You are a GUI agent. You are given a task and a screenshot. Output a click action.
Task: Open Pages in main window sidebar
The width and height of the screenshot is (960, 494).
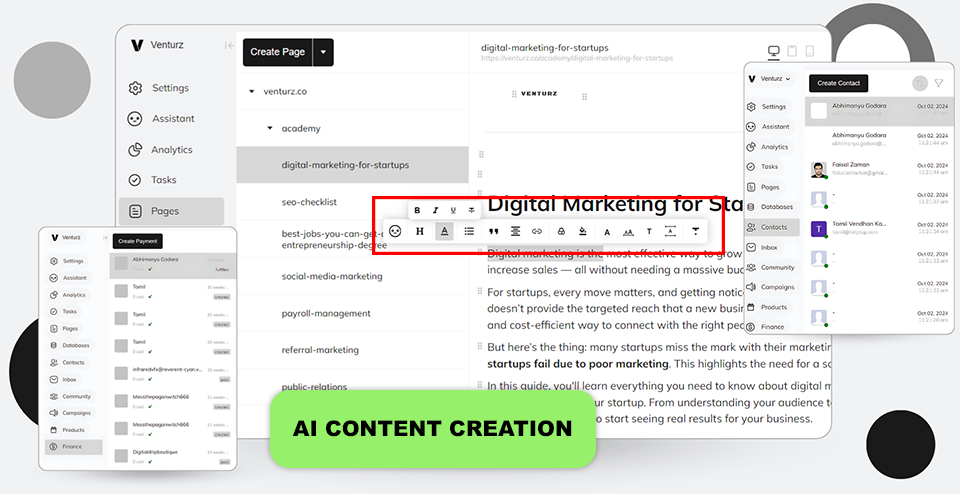[x=171, y=211]
